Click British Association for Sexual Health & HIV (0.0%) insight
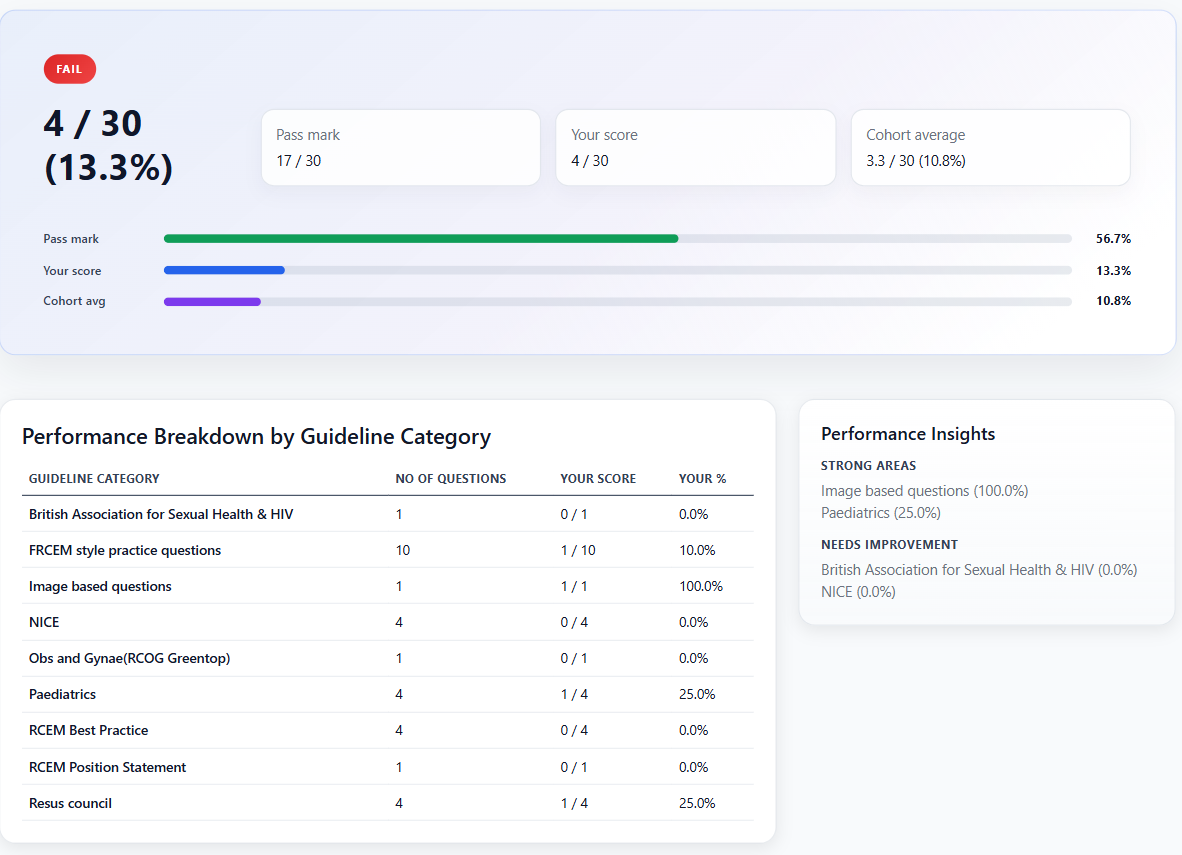The width and height of the screenshot is (1182, 855). tap(979, 570)
